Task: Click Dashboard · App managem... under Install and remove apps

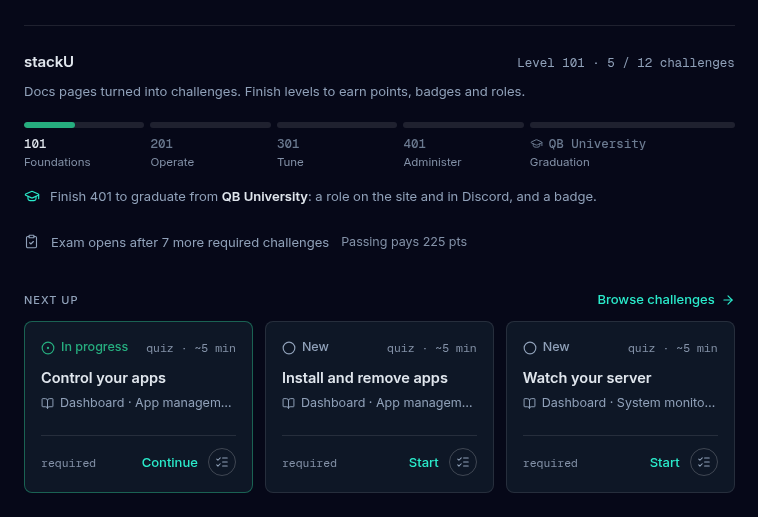Action: [387, 403]
